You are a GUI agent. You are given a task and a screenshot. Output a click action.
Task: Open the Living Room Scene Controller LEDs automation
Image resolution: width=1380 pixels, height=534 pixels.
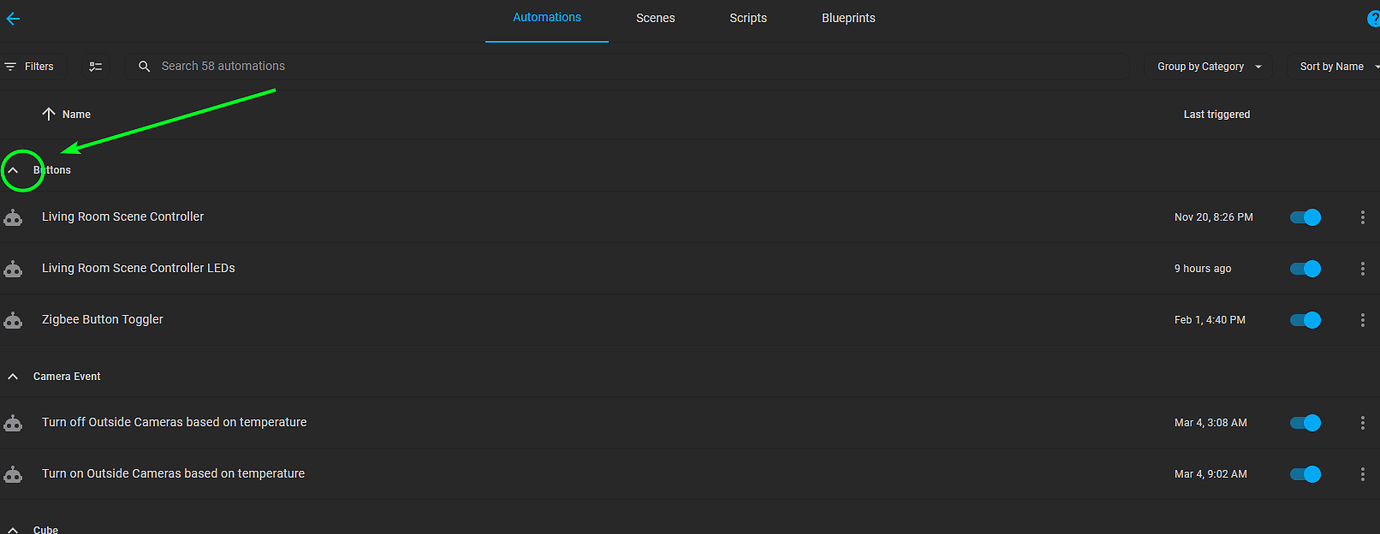pos(138,268)
